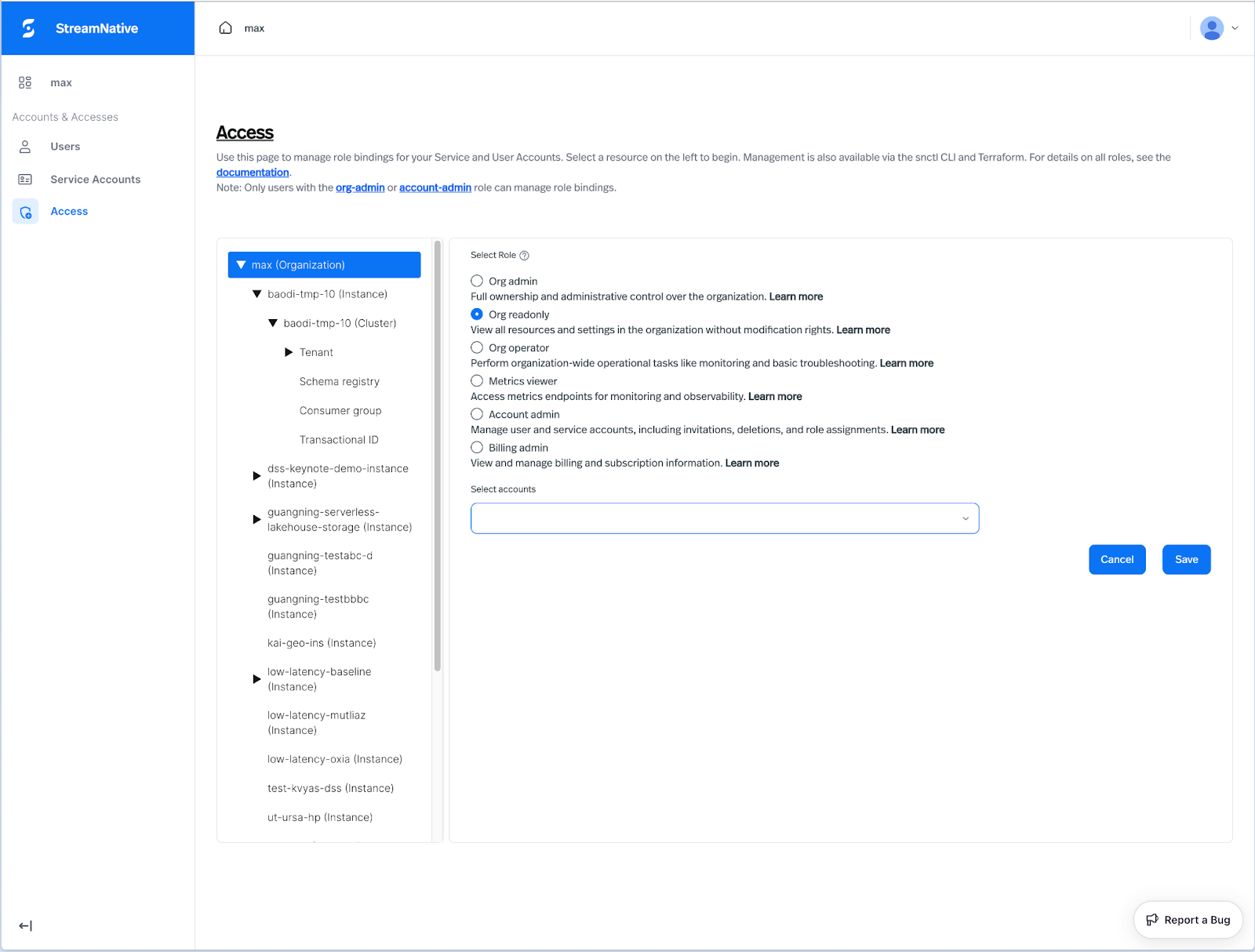Click the Service Accounts card icon
Viewport: 1255px width, 952px height.
25,180
